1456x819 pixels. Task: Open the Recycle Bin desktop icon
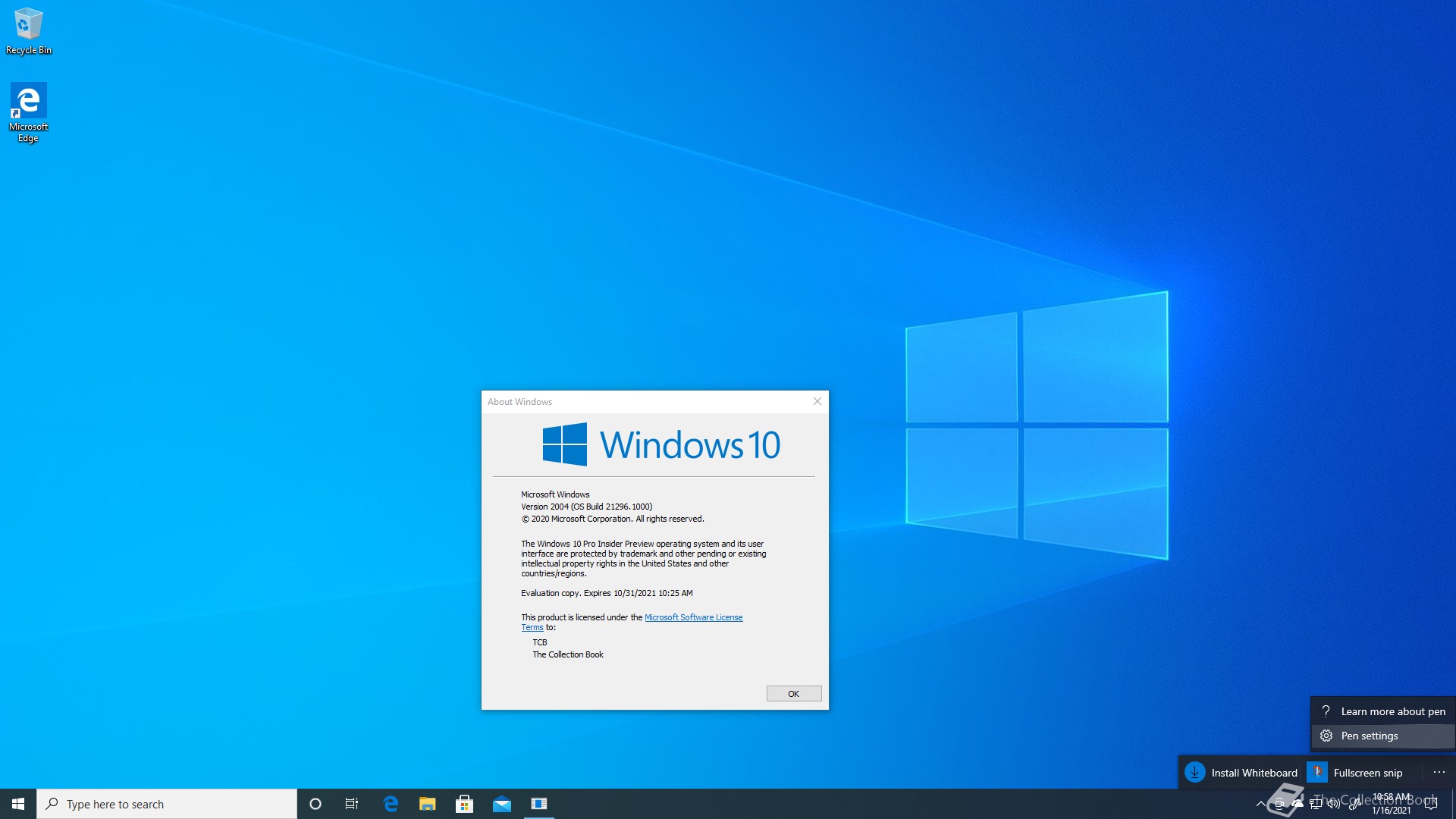pyautogui.click(x=29, y=32)
